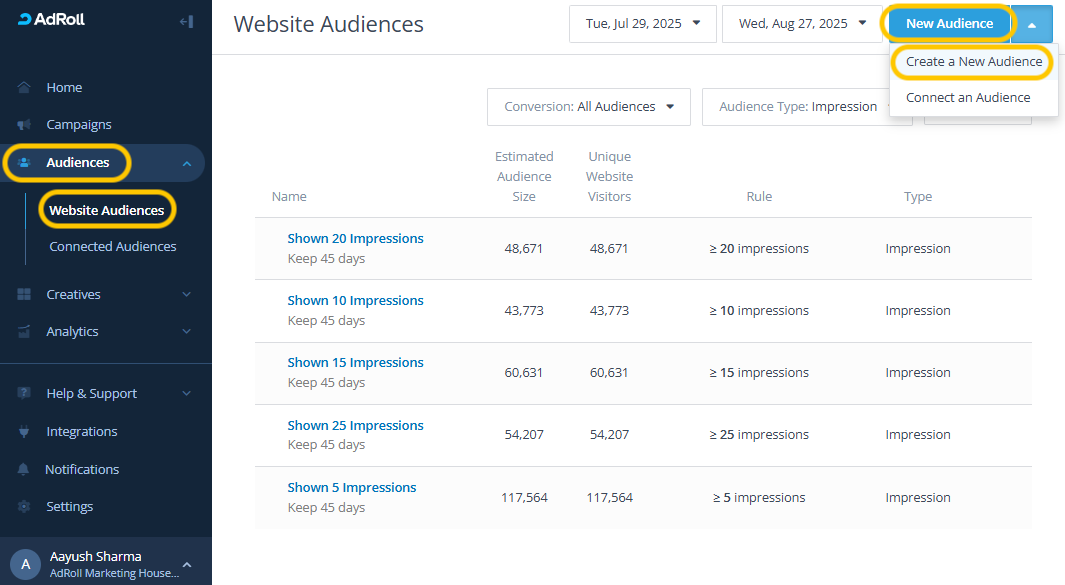Click the Settings gear icon
The image size is (1065, 585).
(x=24, y=507)
